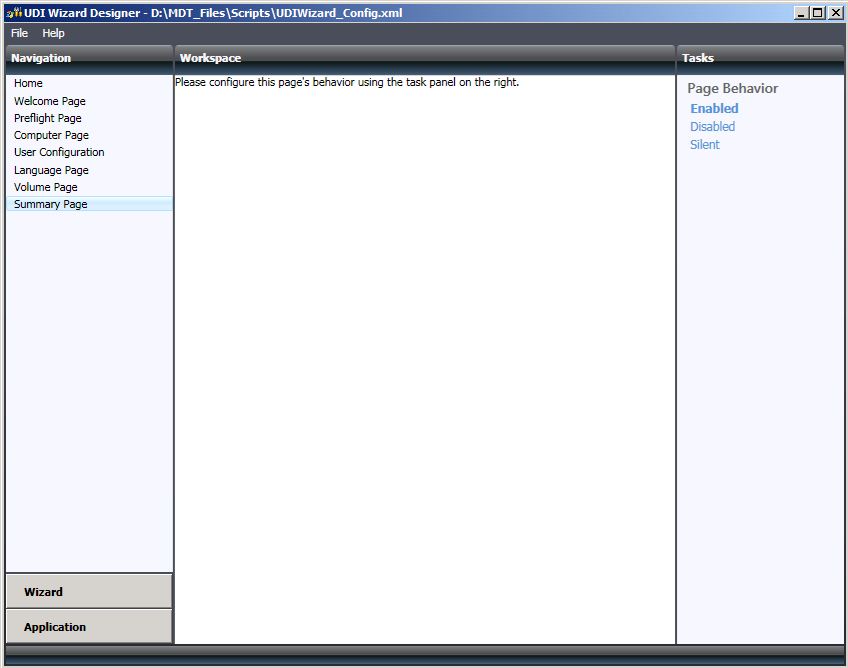
Task: Click the Tasks panel header
Action: click(x=760, y=58)
